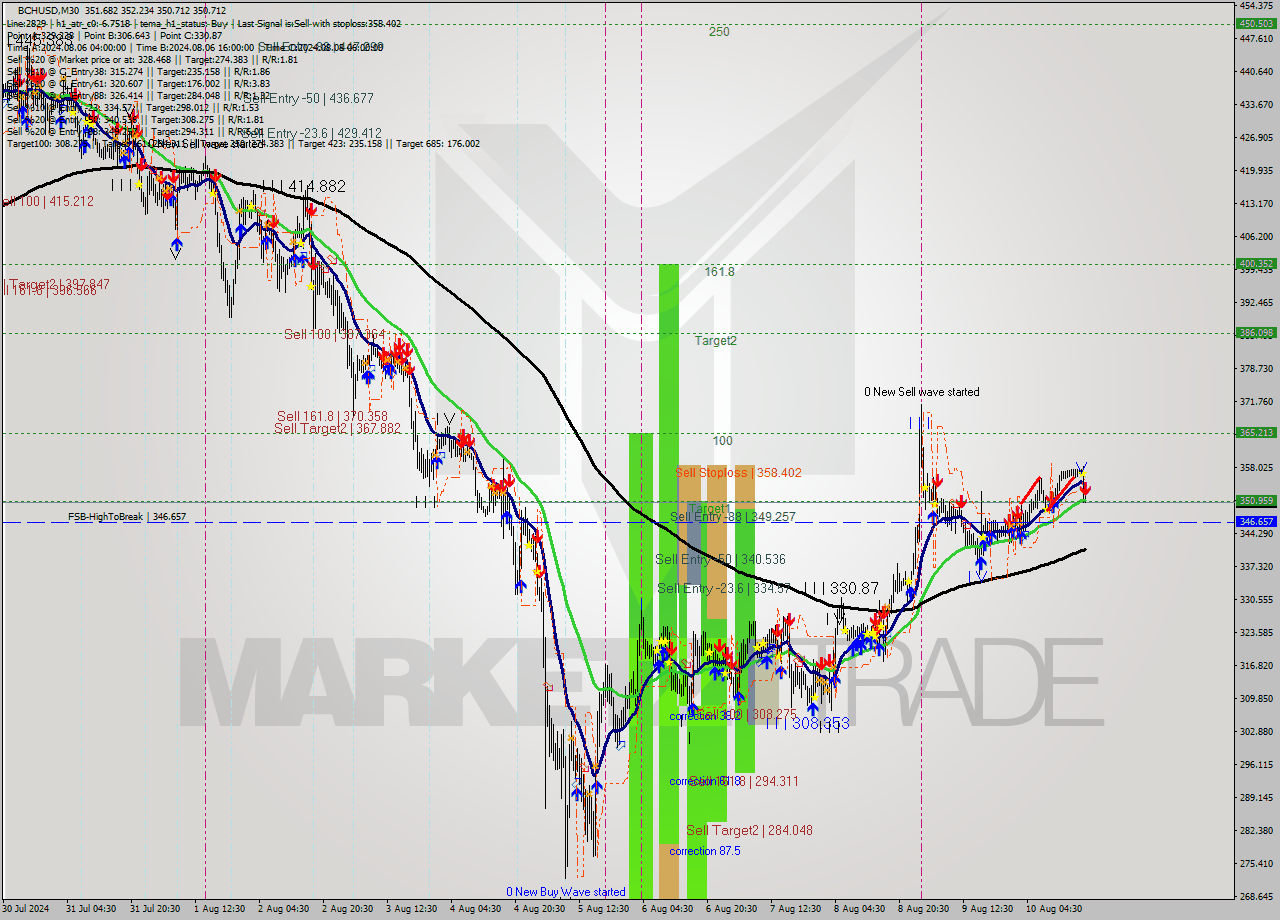Click the 275.410 price axis value

point(1256,864)
